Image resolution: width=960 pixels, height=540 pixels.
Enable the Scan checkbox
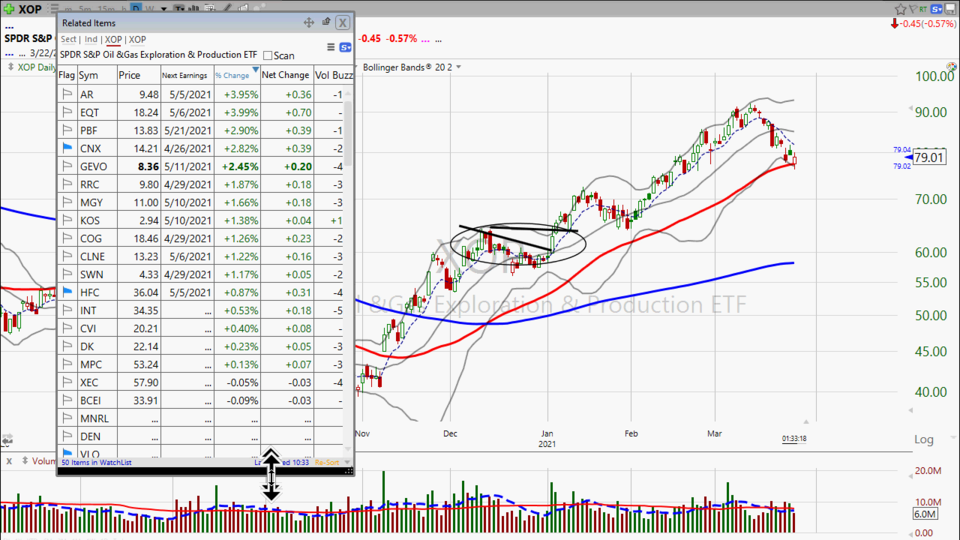(267, 56)
